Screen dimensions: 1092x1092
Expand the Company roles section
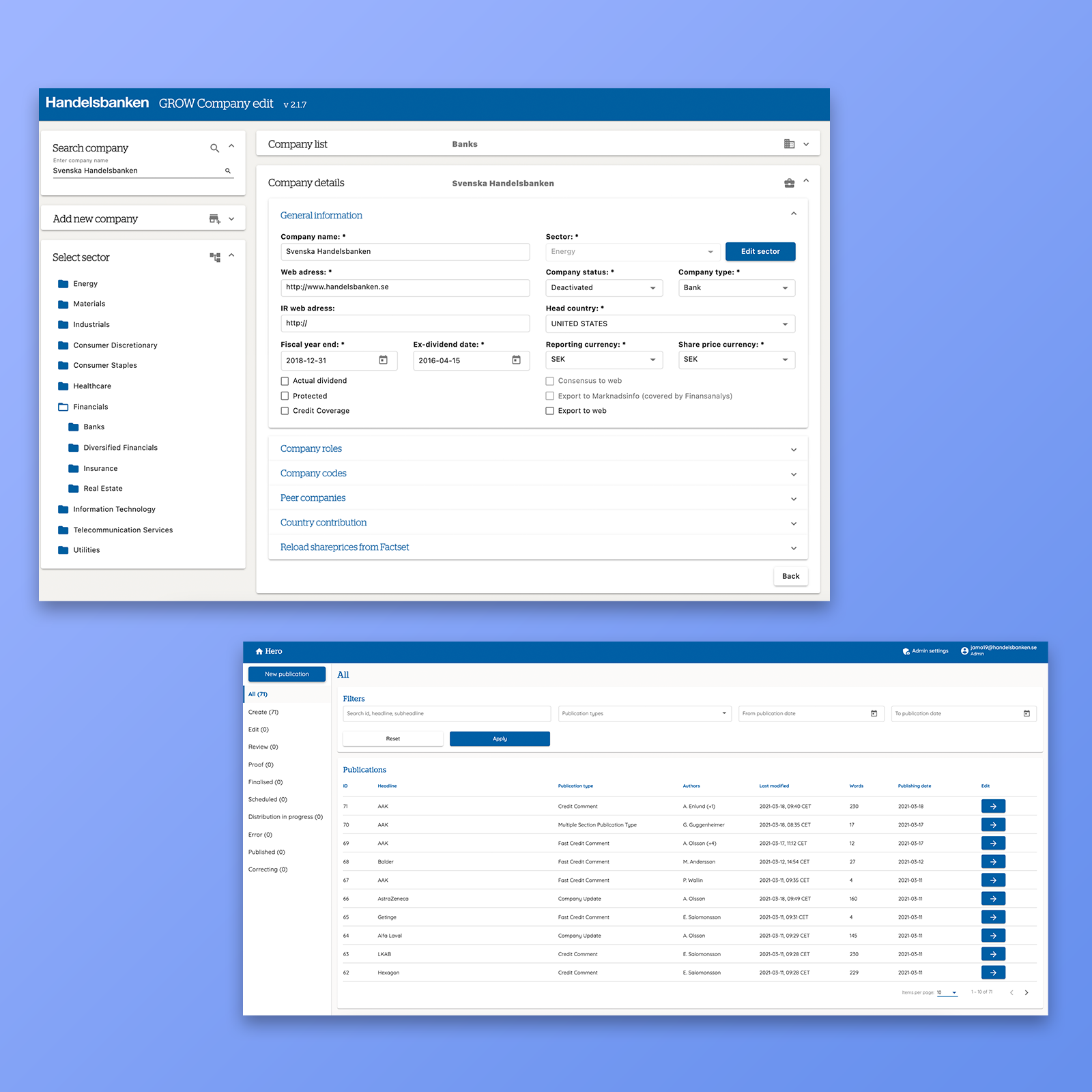coord(538,449)
